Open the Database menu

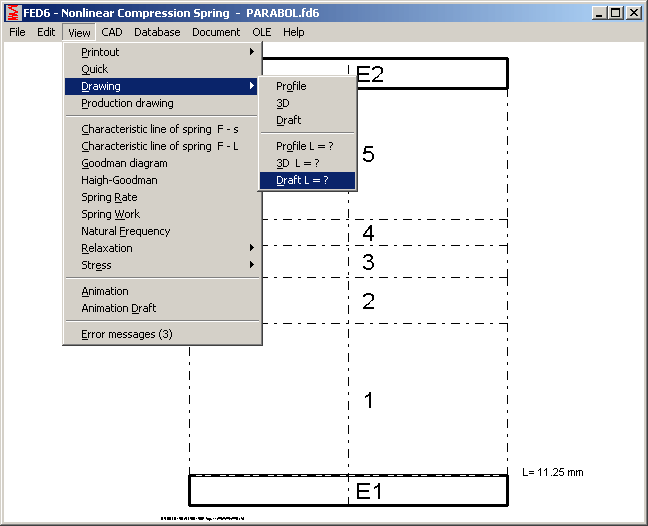point(157,32)
